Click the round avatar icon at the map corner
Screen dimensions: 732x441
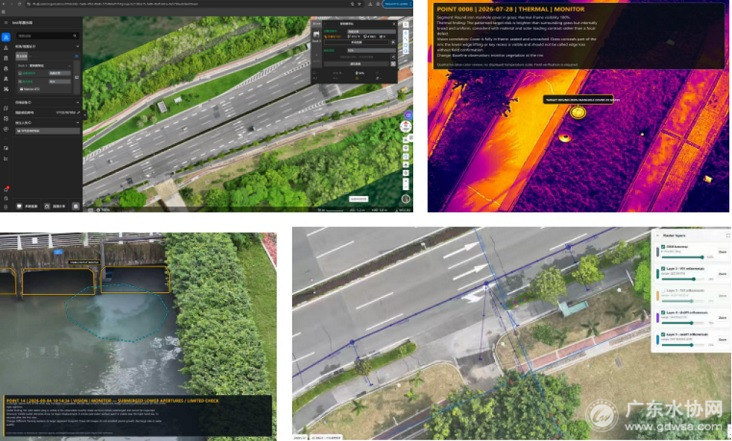406,199
